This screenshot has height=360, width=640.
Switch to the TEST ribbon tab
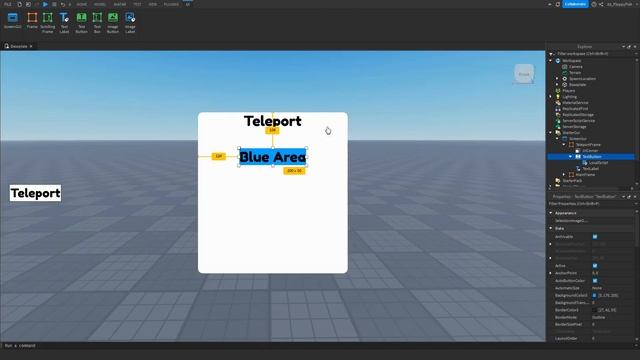137,4
